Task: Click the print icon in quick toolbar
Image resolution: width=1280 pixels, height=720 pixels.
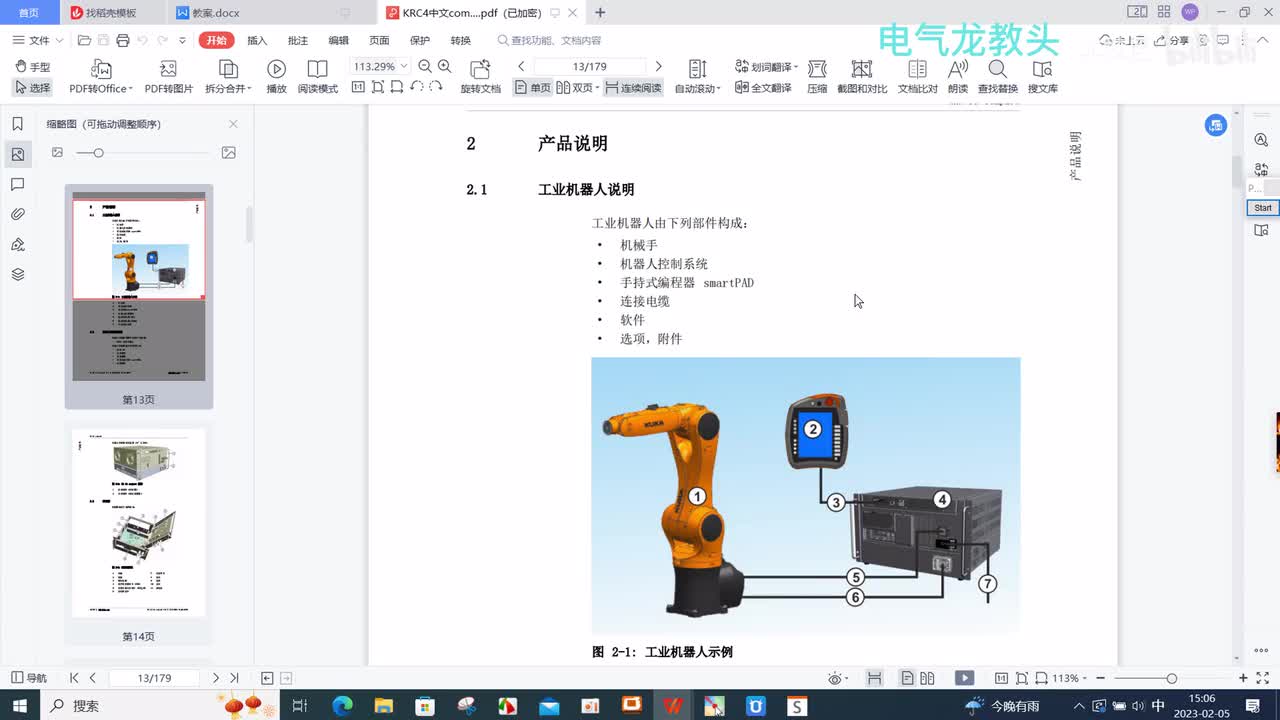Action: [123, 40]
